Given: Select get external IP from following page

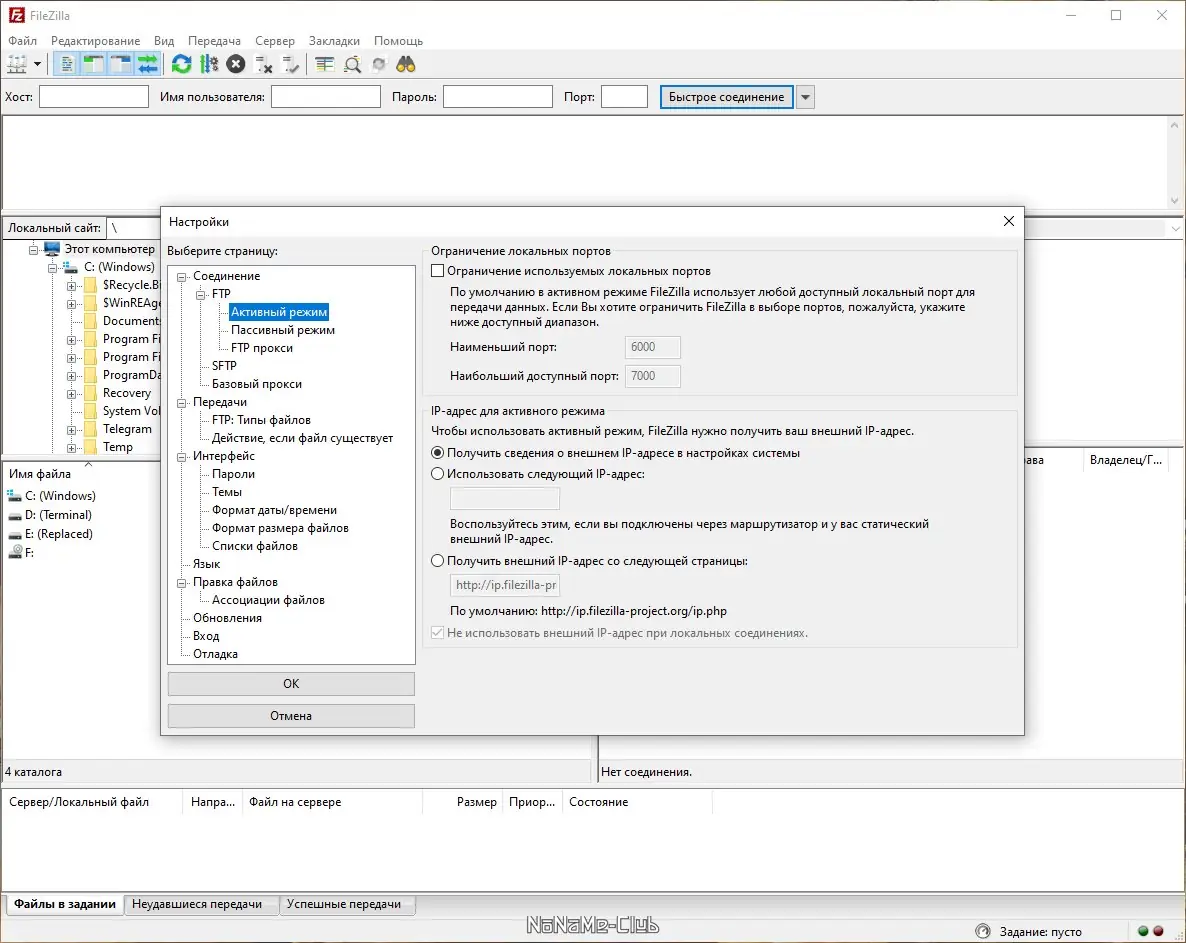Looking at the screenshot, I should pos(437,561).
